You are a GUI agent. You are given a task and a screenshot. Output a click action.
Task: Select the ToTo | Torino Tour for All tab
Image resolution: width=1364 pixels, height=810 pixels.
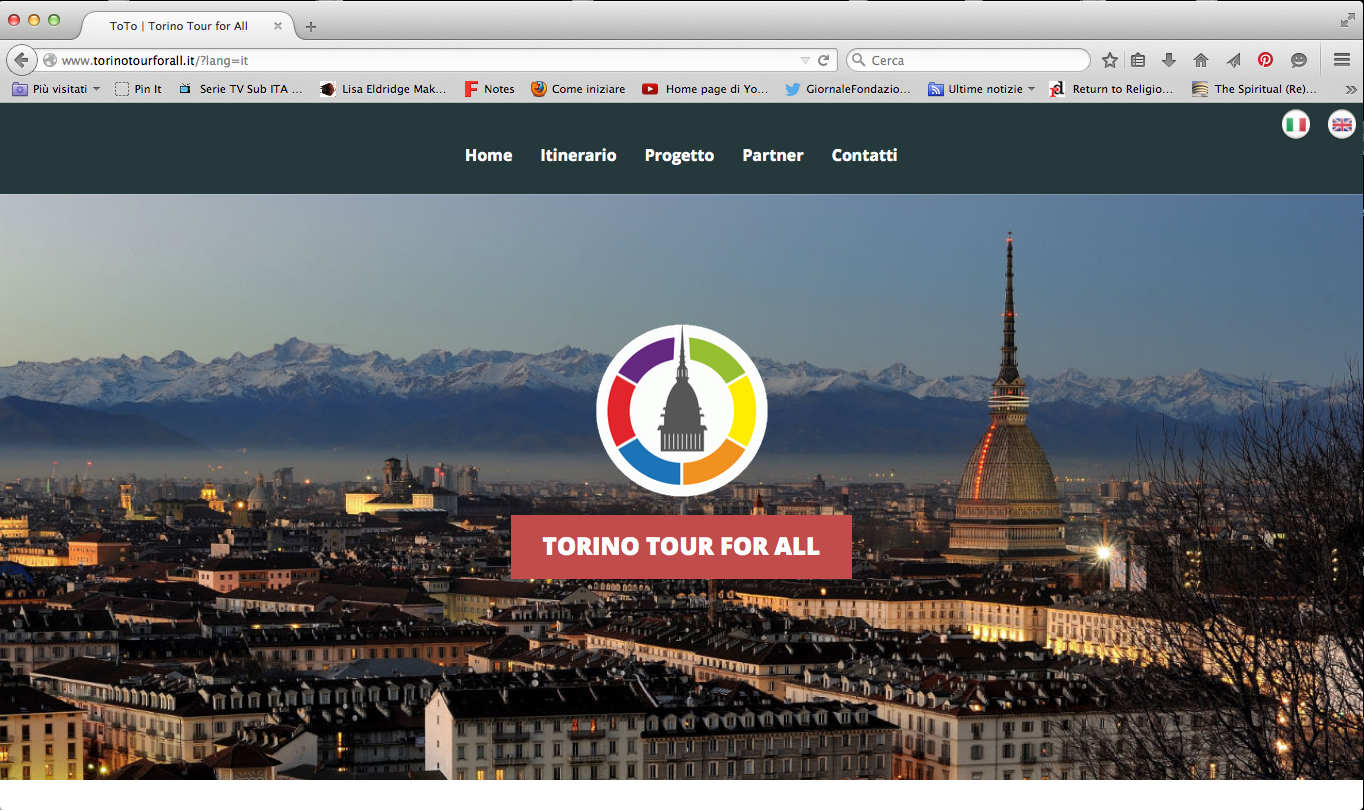point(180,26)
